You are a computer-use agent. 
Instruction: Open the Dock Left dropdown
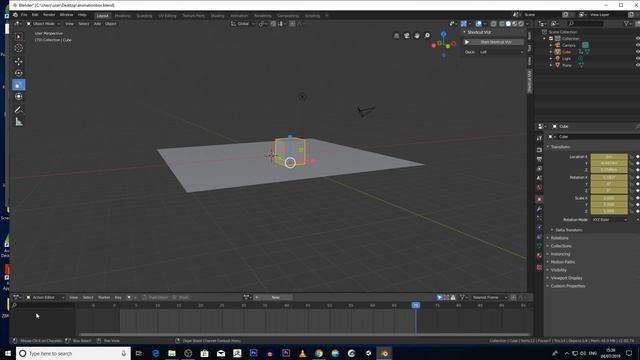[501, 52]
